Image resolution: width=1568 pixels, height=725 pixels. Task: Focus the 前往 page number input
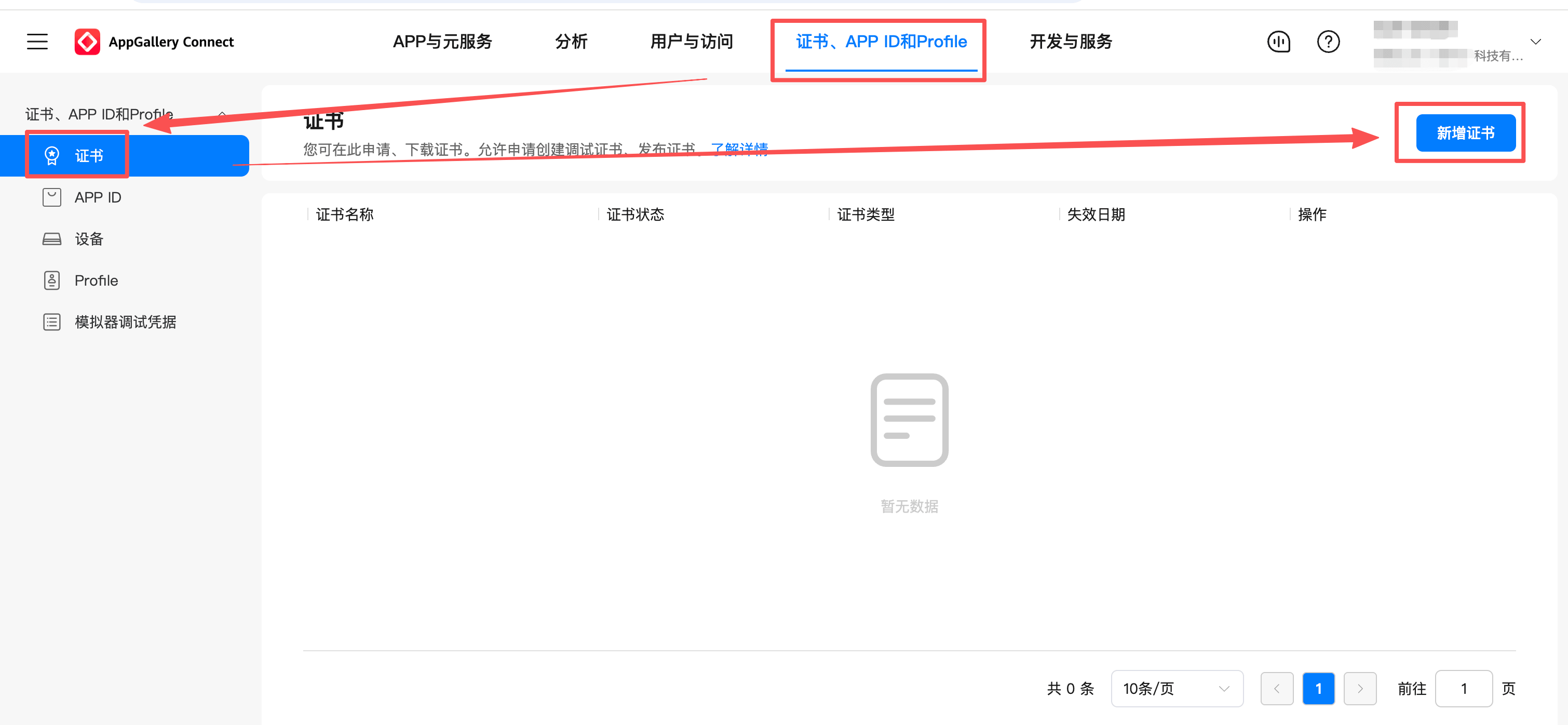[1463, 689]
